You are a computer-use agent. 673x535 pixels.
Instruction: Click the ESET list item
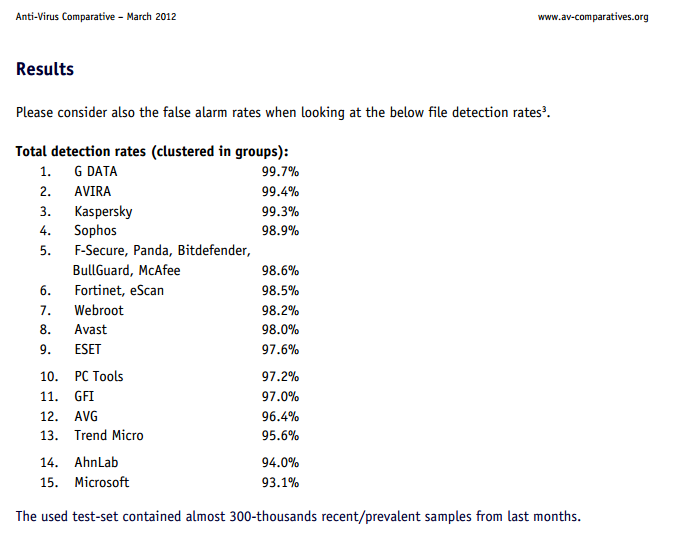tap(88, 349)
